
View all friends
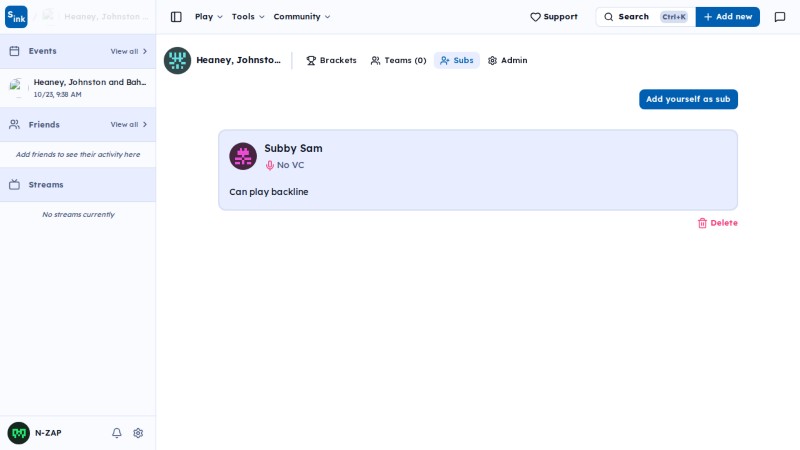pyautogui.click(x=129, y=124)
